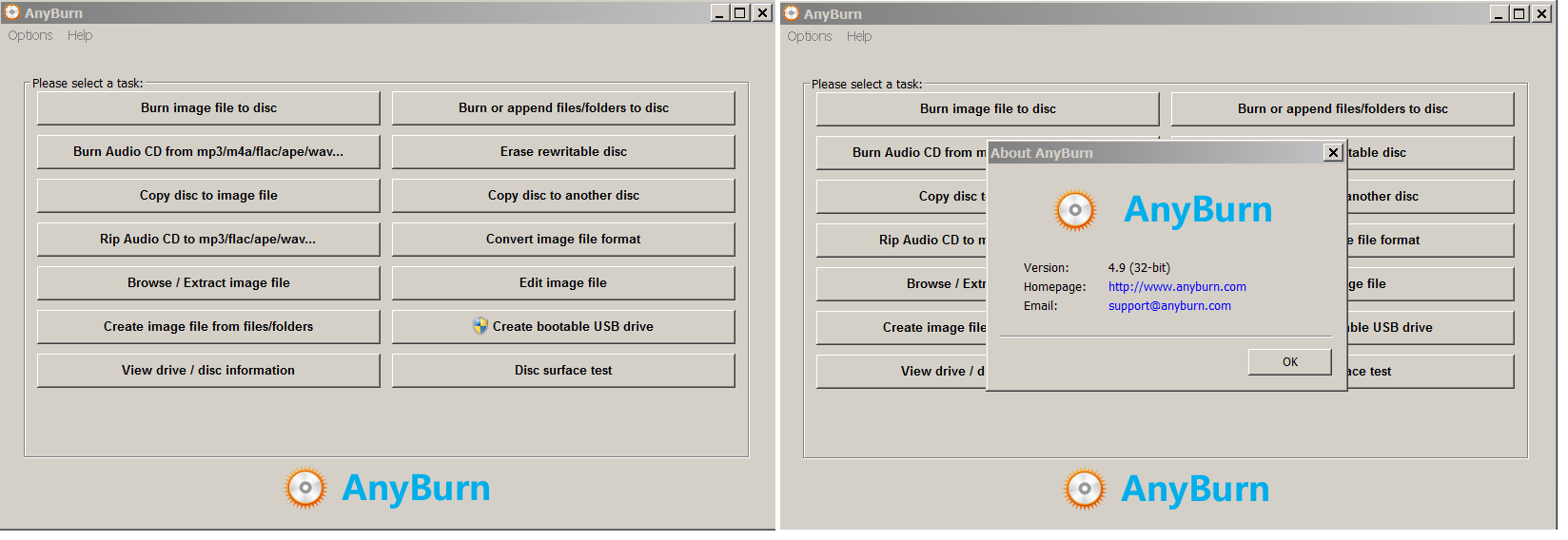Click View drive button in right window
1568x540 pixels.
point(901,371)
